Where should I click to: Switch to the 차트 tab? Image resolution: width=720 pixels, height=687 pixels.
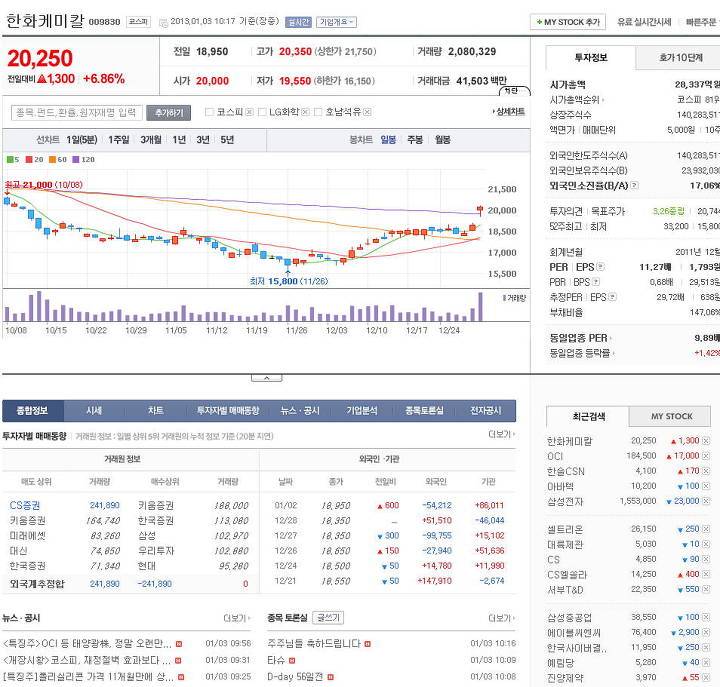click(x=156, y=411)
